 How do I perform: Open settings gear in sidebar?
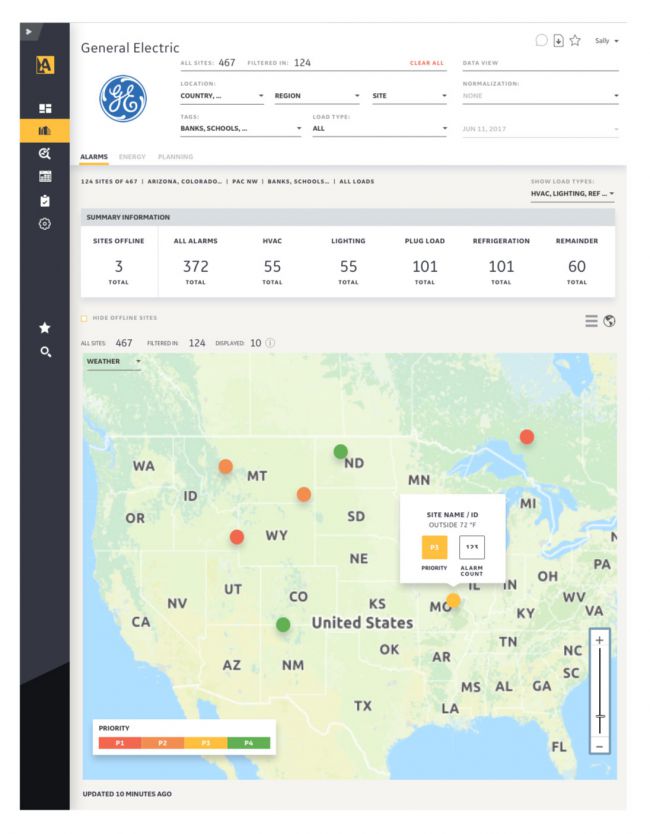pos(45,224)
